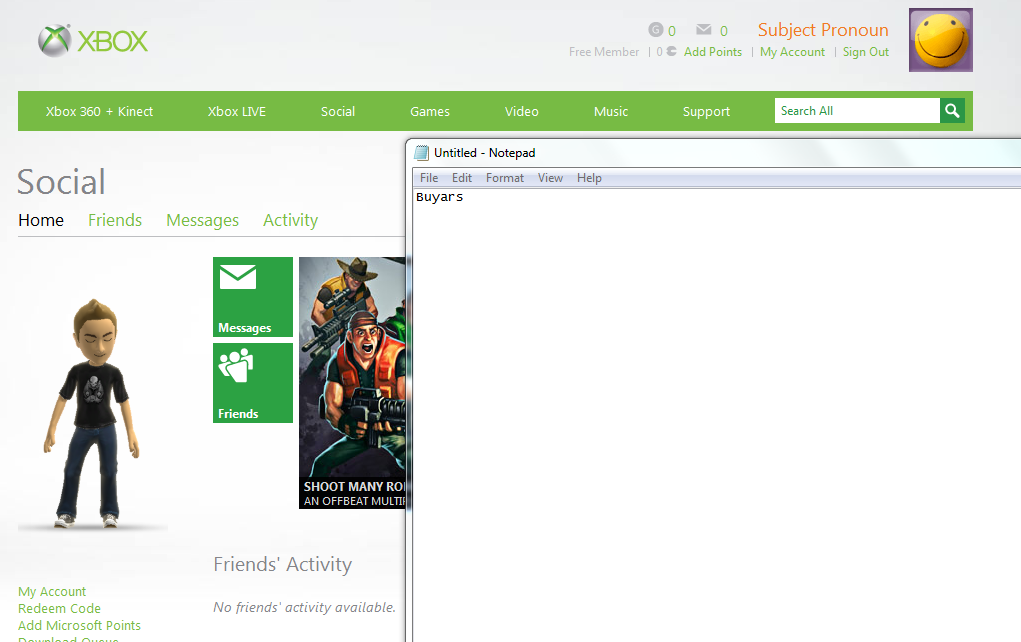Click the Notepad icon in title bar

[422, 153]
